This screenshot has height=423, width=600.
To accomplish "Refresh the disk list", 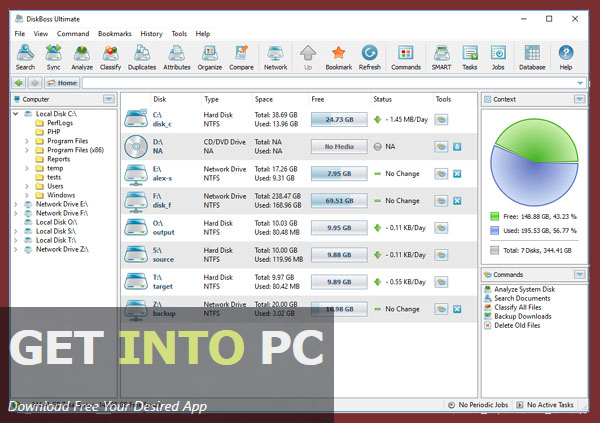I will [x=370, y=57].
